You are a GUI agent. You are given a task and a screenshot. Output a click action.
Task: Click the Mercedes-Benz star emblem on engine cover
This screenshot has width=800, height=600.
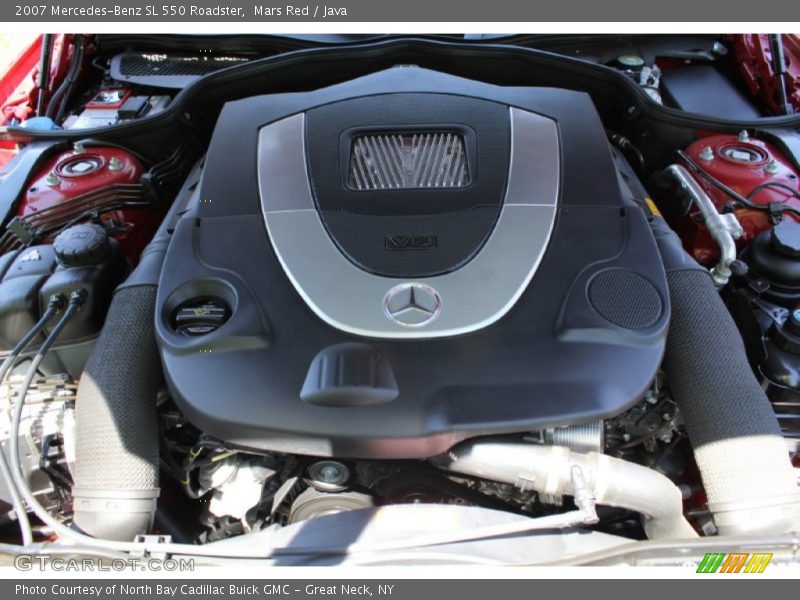412,305
